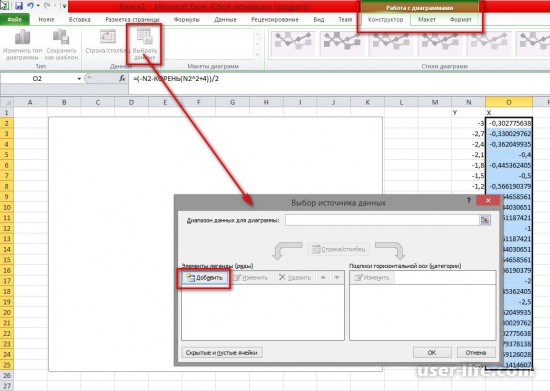Click Switch Row/Column in the ribbon

pos(107,42)
